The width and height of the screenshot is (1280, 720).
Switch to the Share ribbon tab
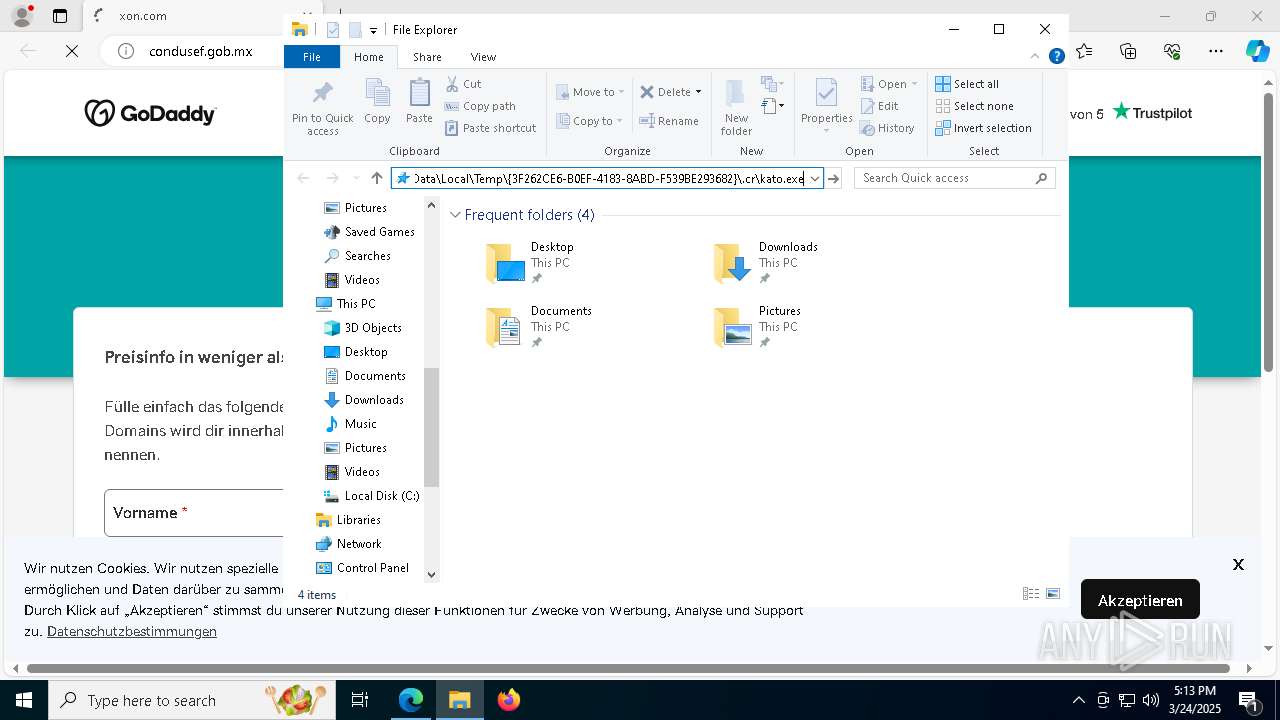point(427,57)
